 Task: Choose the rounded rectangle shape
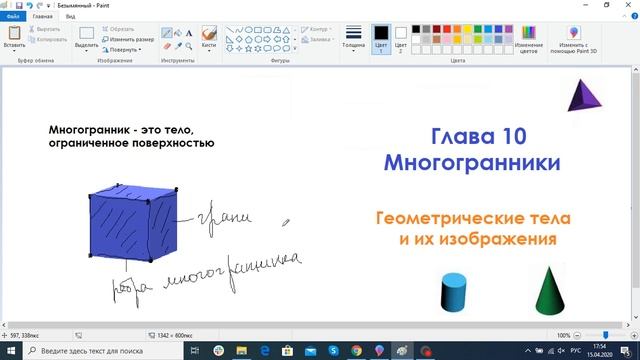[x=267, y=30]
